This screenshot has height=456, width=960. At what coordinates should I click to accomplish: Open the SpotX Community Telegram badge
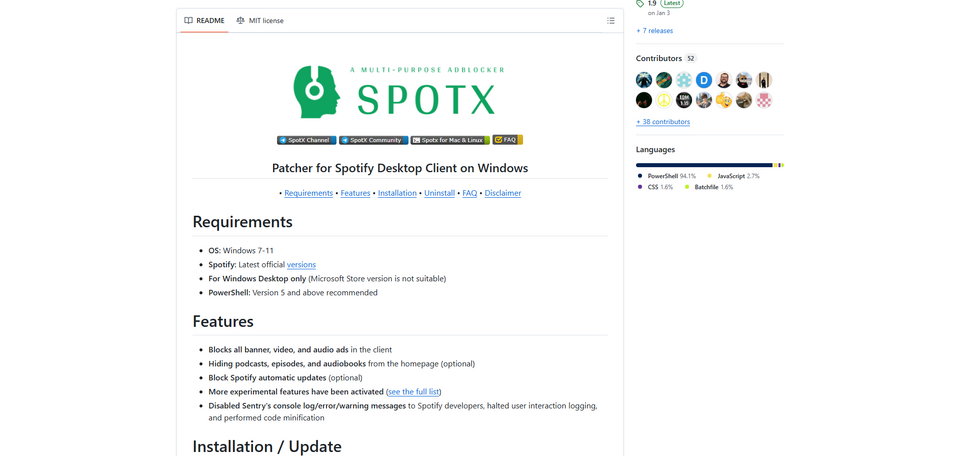[373, 140]
